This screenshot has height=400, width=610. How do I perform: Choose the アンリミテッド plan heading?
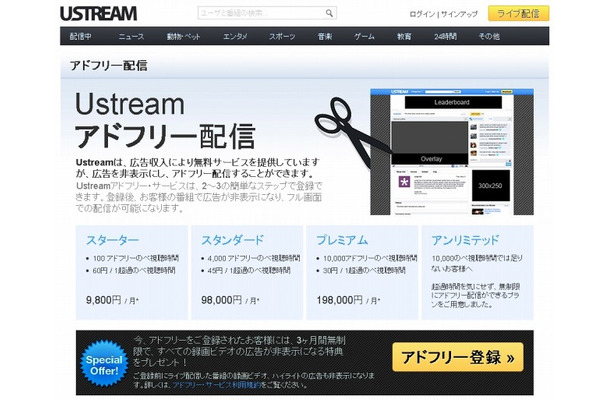[465, 240]
